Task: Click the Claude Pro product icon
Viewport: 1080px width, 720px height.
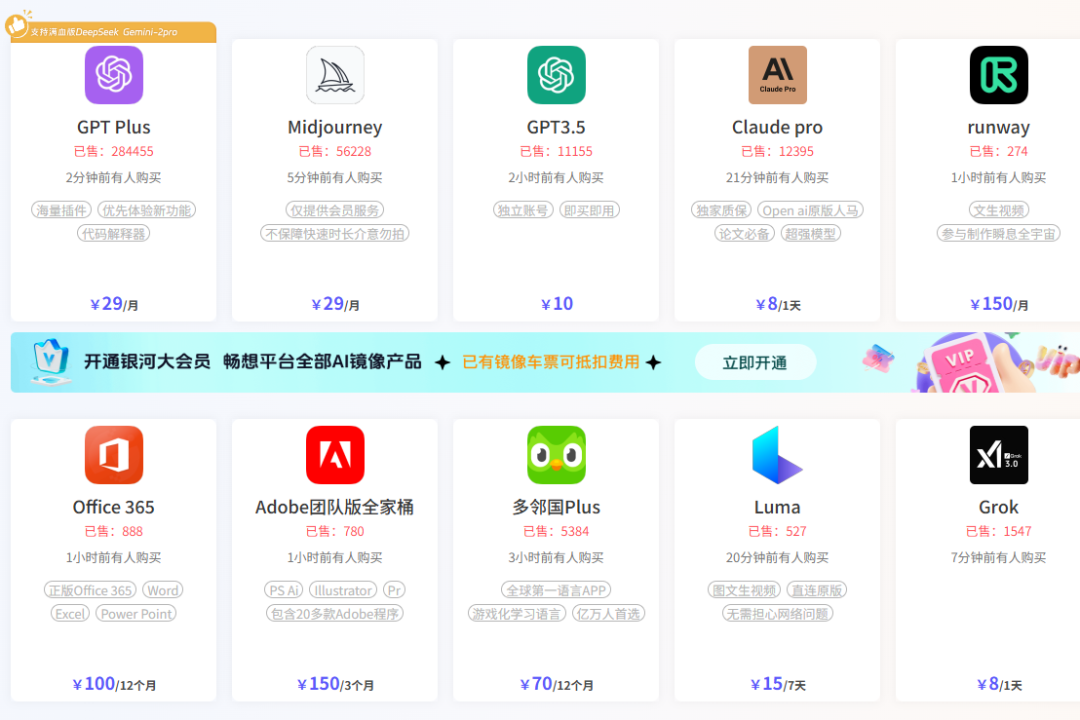Action: point(777,75)
